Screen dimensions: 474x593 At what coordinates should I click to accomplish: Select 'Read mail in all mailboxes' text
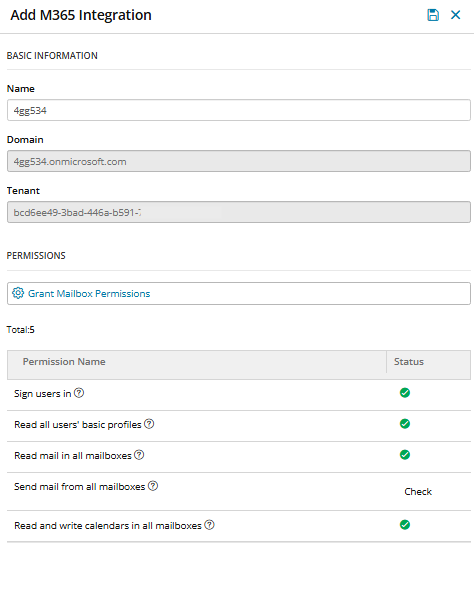73,456
